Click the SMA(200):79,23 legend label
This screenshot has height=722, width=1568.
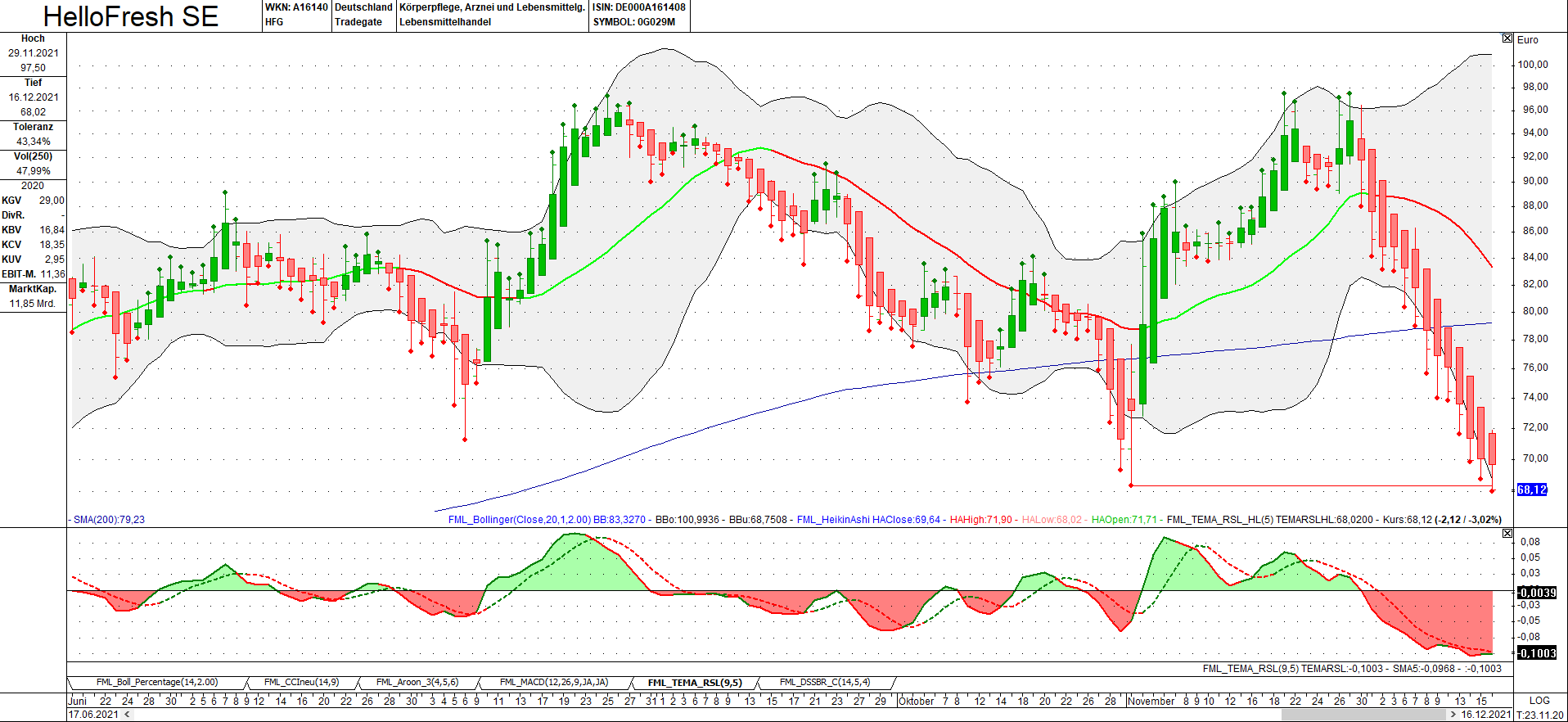(109, 520)
